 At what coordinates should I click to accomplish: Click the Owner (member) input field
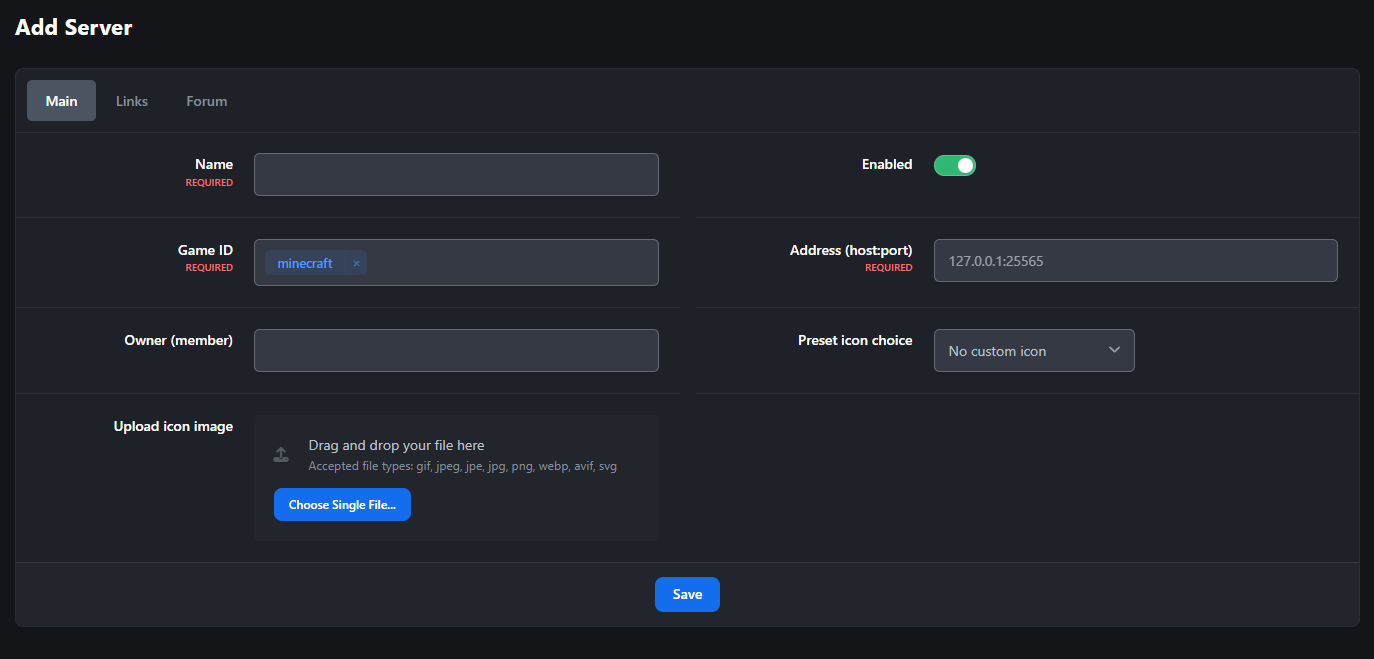[456, 350]
